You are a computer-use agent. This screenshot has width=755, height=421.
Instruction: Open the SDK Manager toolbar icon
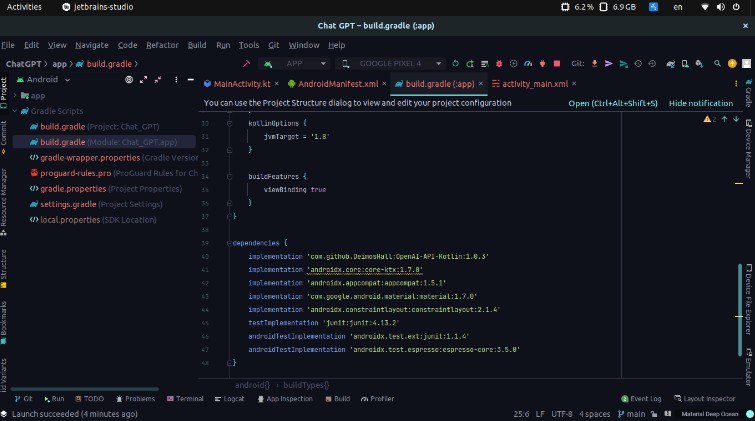699,64
